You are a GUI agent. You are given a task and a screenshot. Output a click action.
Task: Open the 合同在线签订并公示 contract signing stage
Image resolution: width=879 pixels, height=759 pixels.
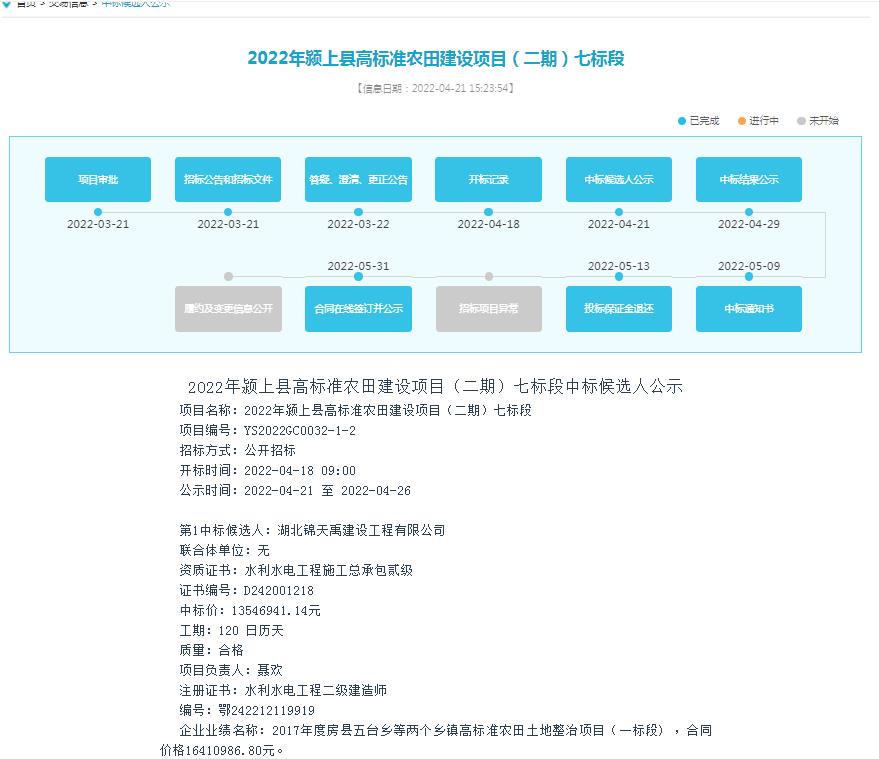358,309
